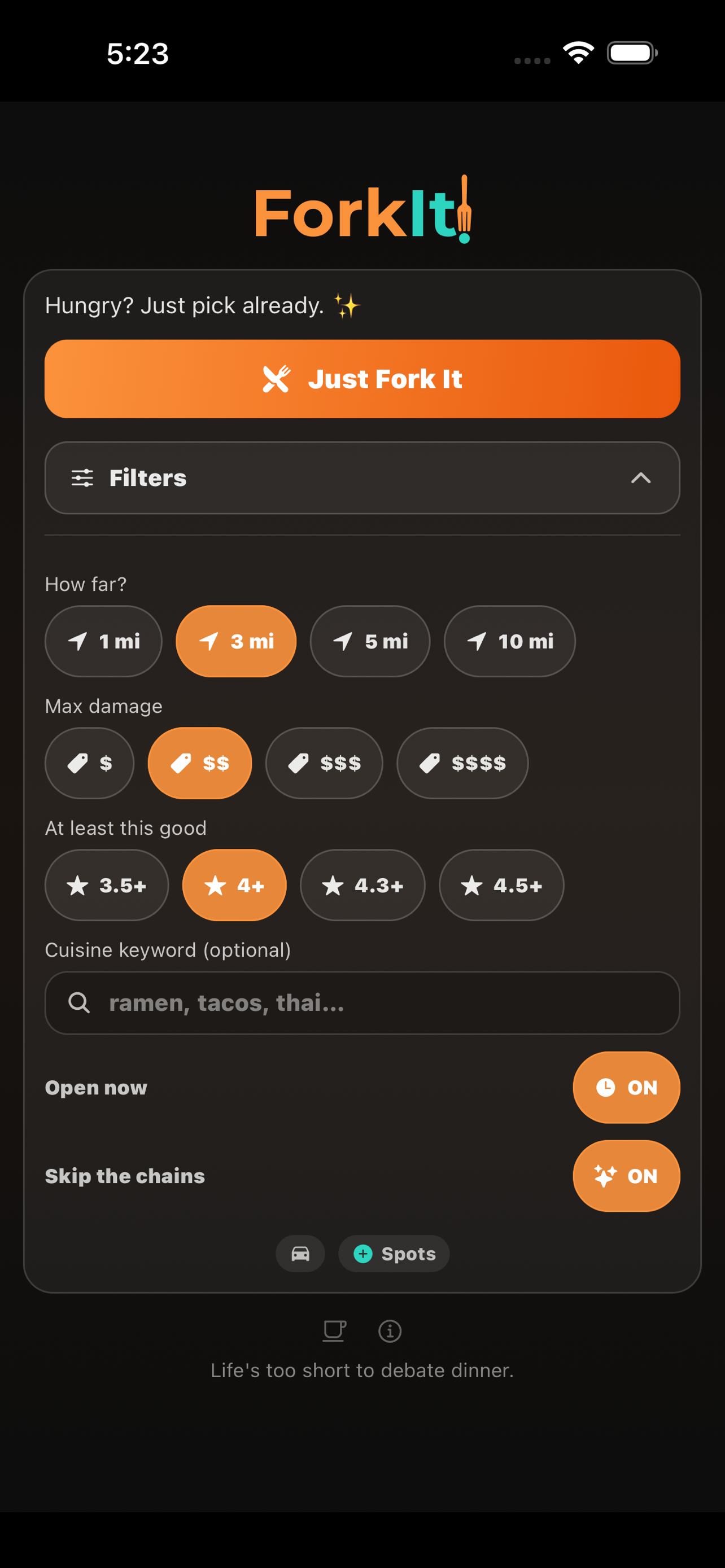Tap the clock icon inside the Open now toggle
The height and width of the screenshot is (1568, 725).
(606, 1088)
